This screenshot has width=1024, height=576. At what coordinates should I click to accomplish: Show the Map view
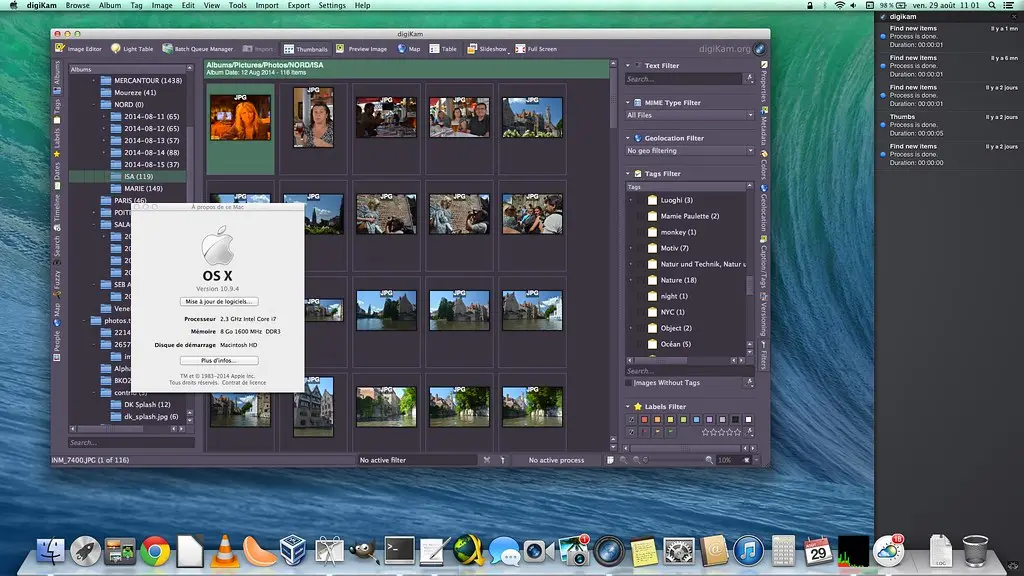pyautogui.click(x=408, y=48)
